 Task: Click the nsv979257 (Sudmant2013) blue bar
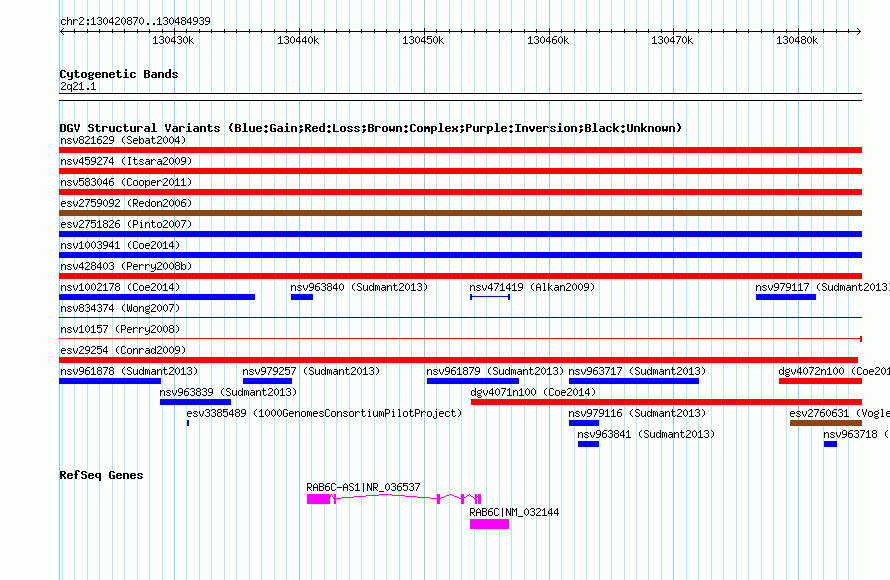[267, 381]
